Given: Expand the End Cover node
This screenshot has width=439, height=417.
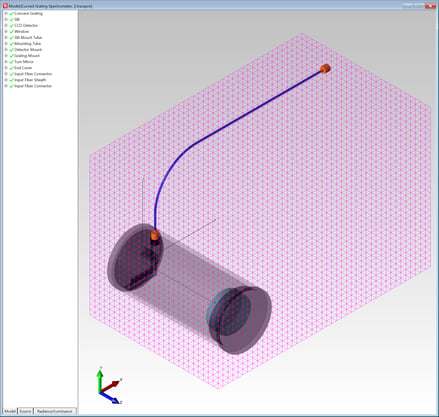Looking at the screenshot, I should click(x=6, y=68).
